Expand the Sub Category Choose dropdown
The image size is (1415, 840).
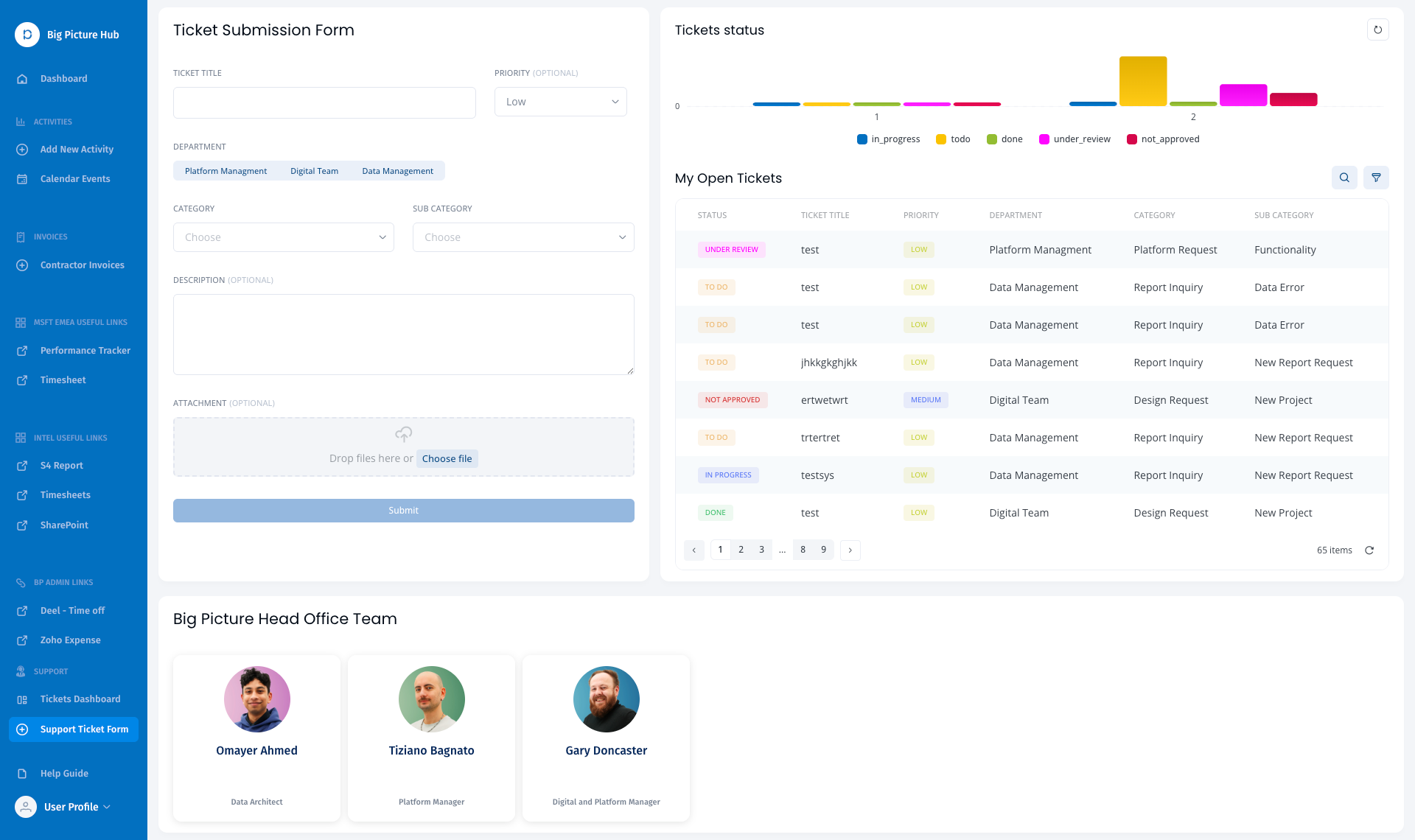click(x=523, y=237)
